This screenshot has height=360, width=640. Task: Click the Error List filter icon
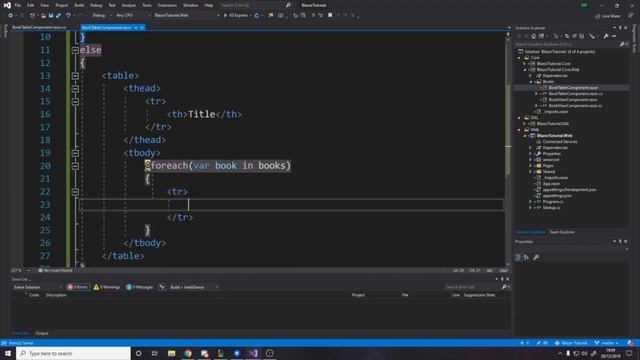[x=162, y=287]
